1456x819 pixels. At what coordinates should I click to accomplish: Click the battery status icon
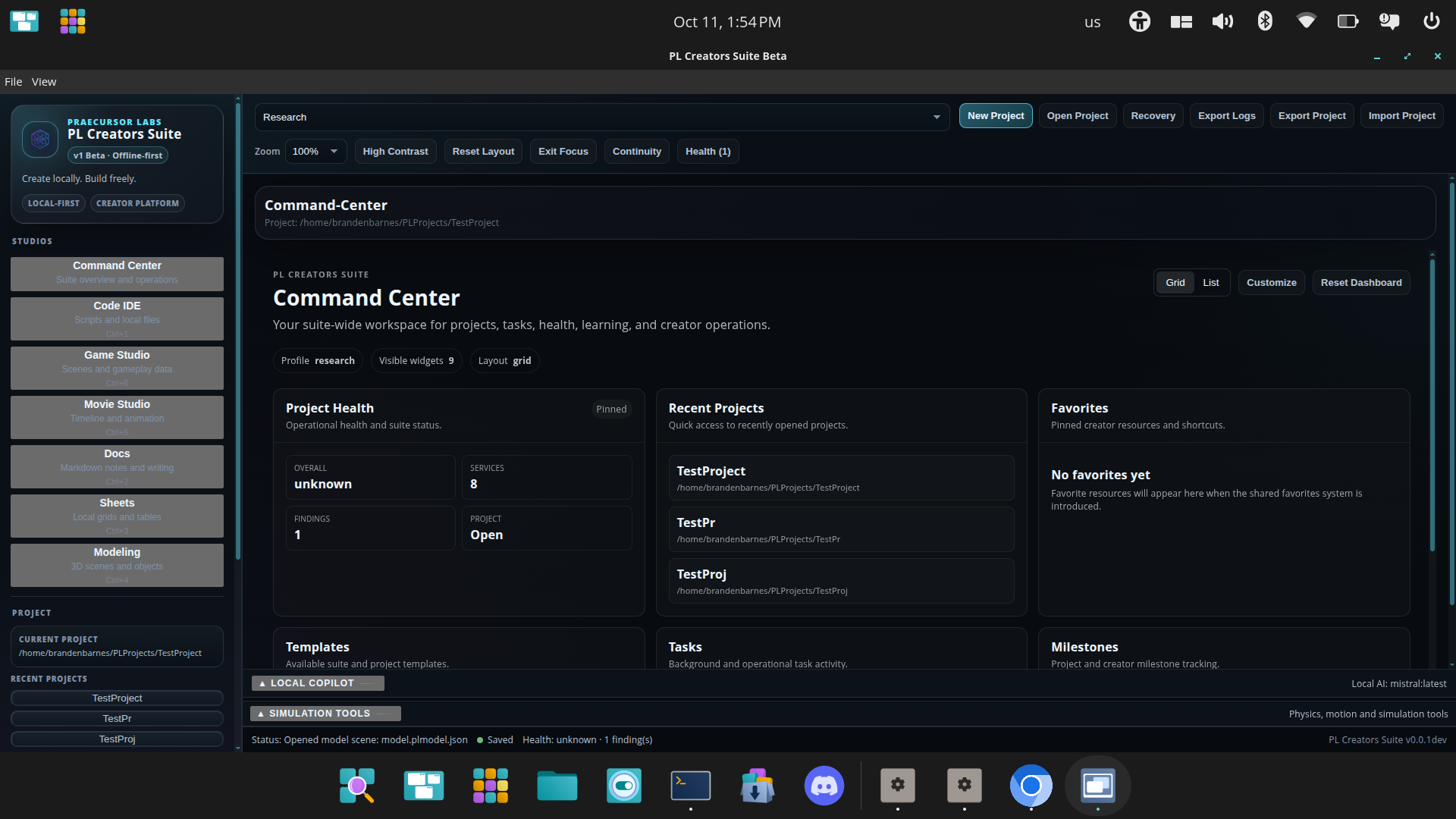click(1348, 21)
